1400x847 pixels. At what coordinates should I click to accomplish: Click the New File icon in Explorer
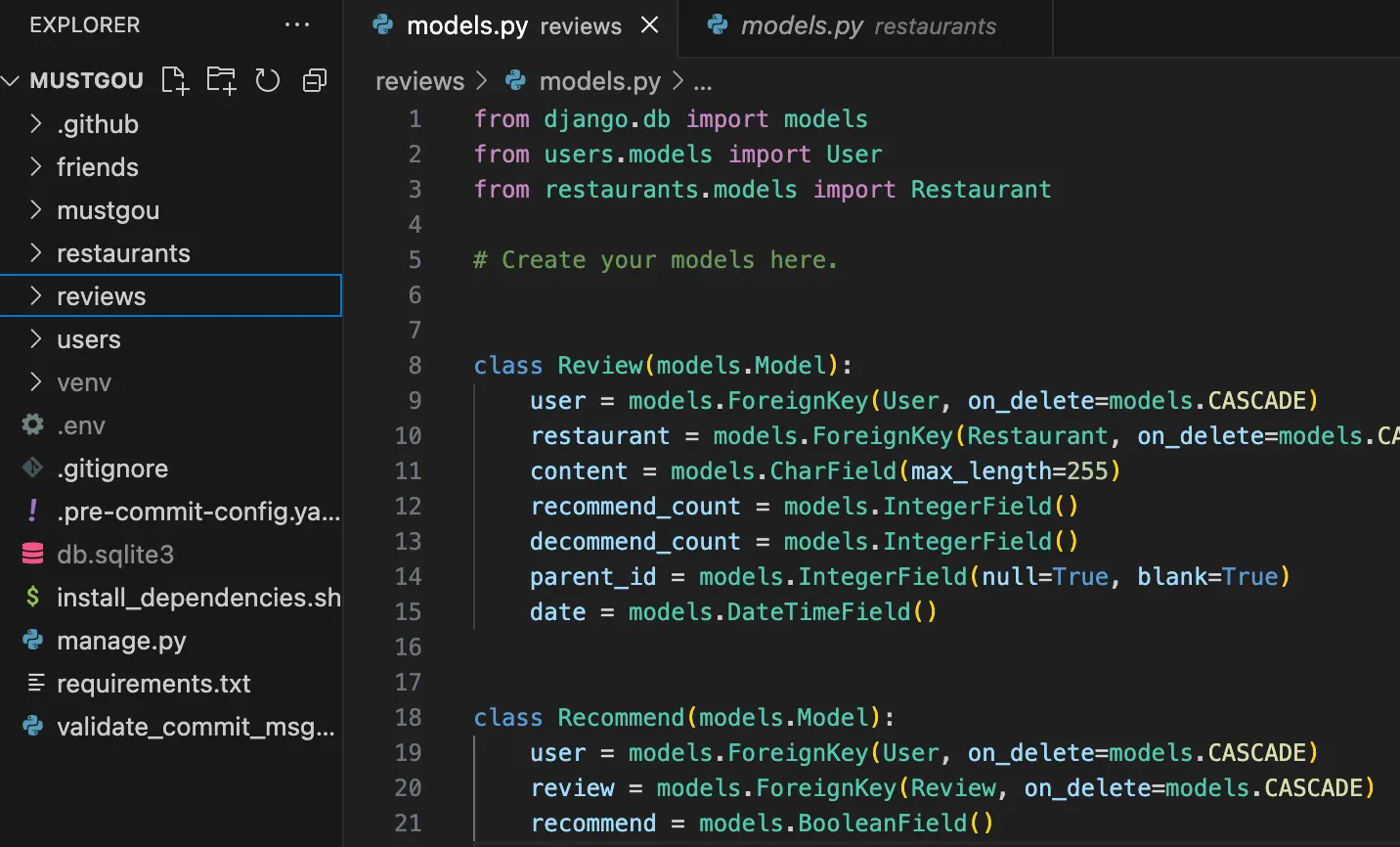coord(175,80)
